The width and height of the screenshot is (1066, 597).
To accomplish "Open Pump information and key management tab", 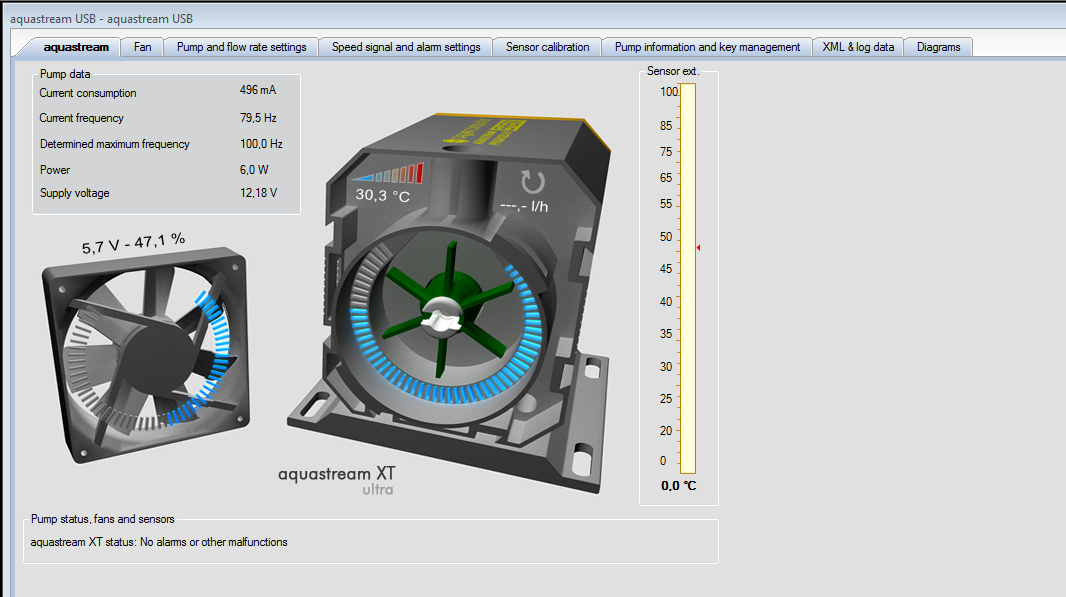I will click(x=707, y=47).
